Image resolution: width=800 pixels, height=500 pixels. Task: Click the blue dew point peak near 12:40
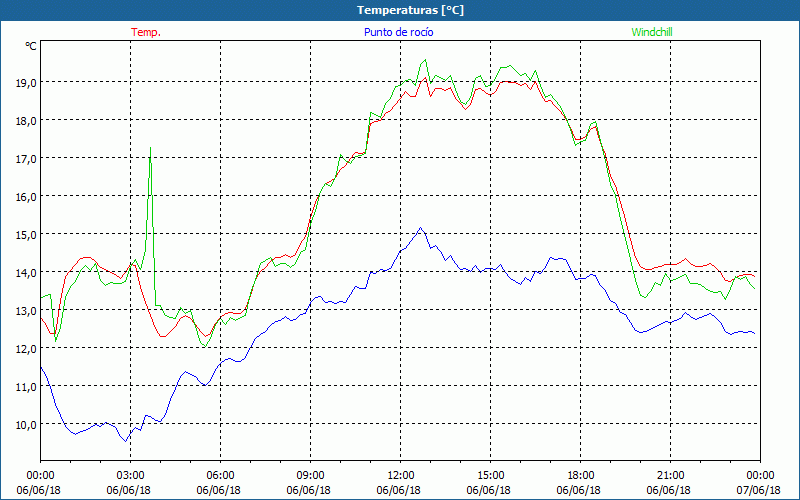coord(420,228)
